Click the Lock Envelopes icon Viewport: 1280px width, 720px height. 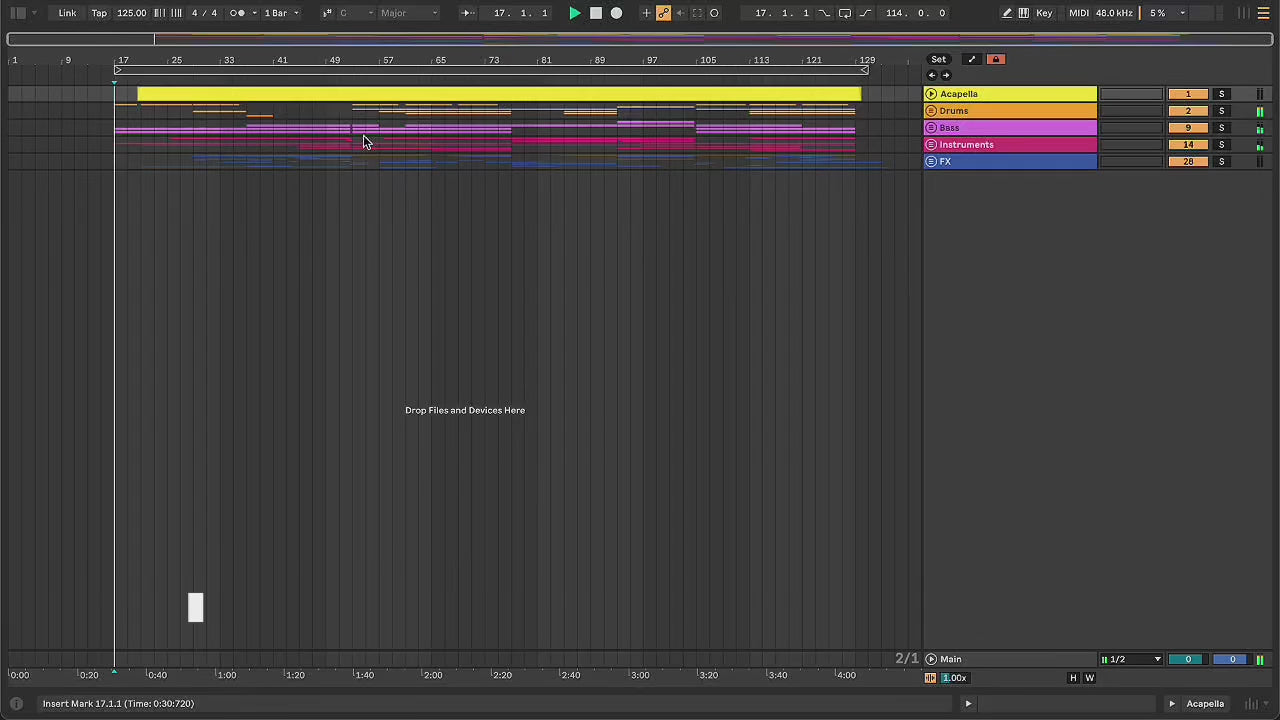tap(995, 59)
